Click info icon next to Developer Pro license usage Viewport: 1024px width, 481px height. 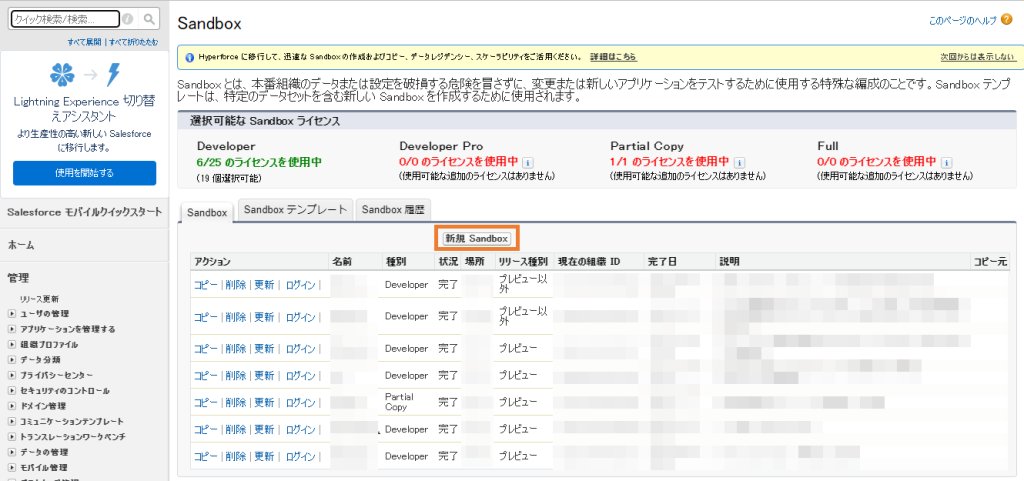click(x=528, y=163)
